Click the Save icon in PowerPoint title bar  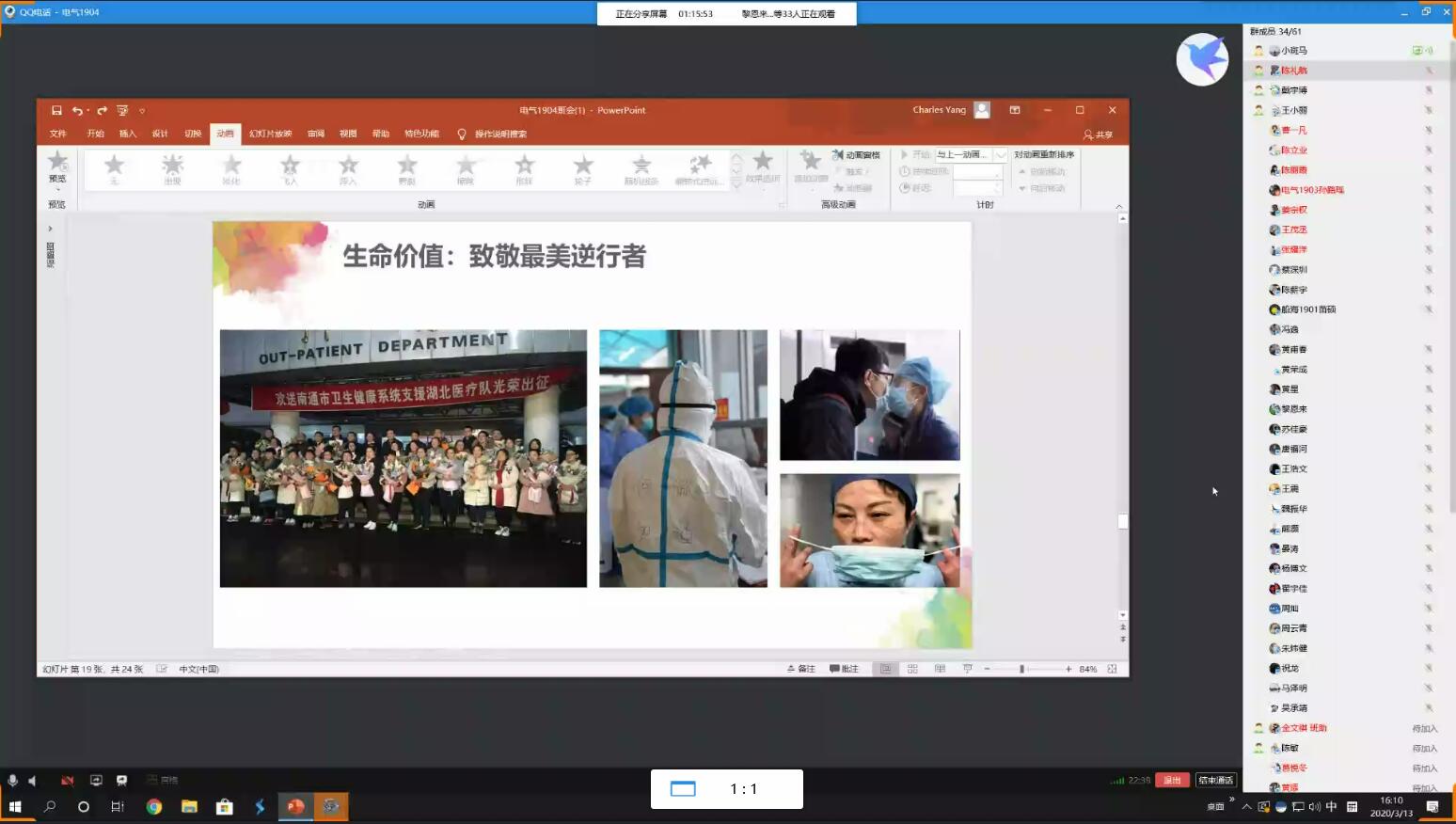tap(56, 110)
